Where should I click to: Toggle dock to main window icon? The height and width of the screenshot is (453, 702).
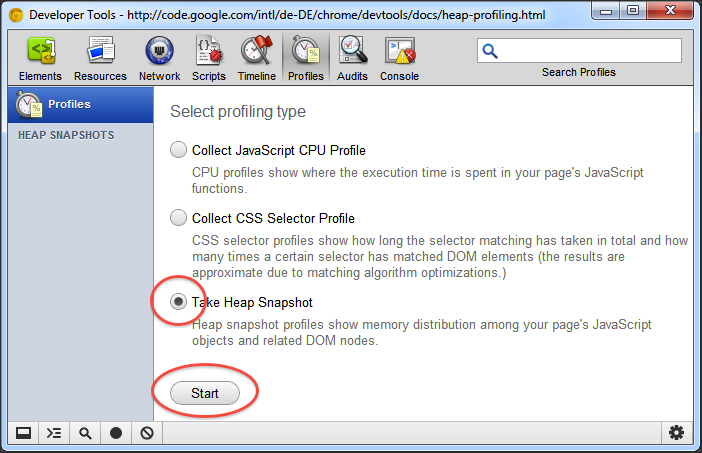pos(23,433)
